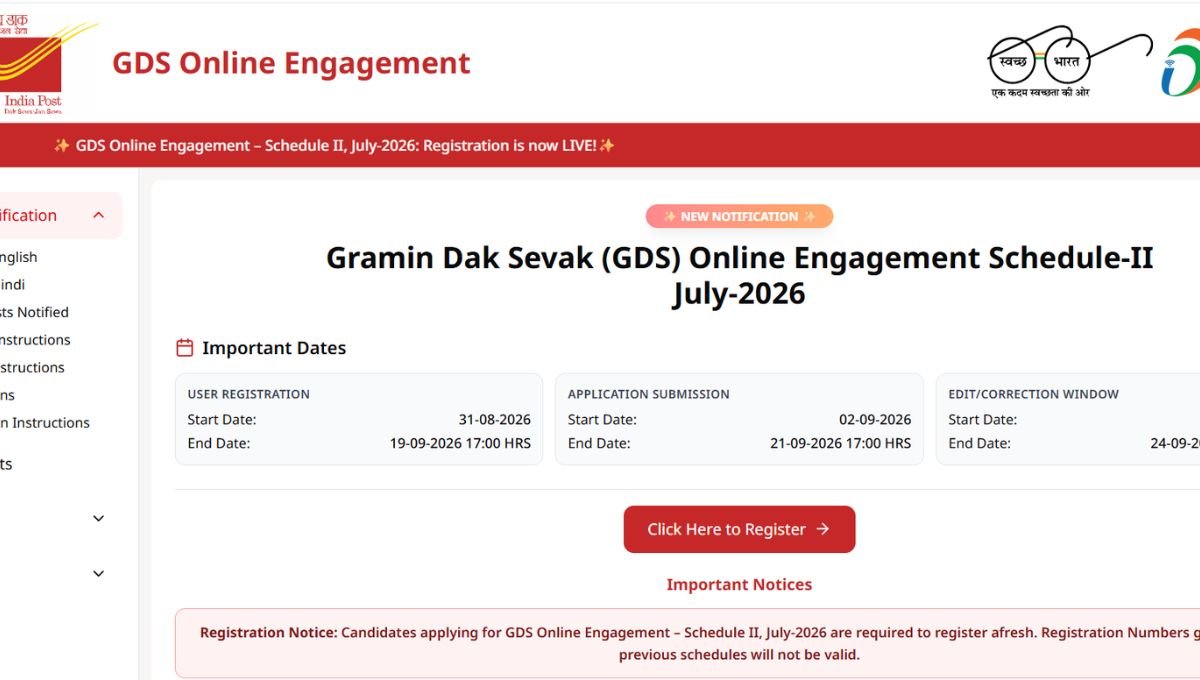Open the sidebar item ending 'n Instructions'
This screenshot has height=680, width=1200.
pyautogui.click(x=45, y=422)
